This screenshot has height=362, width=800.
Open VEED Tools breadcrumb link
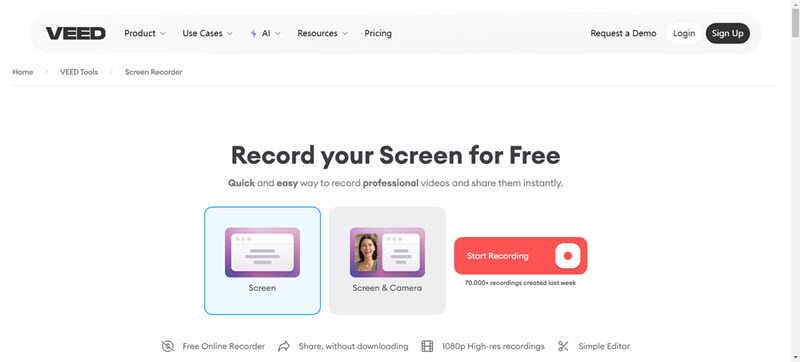(79, 72)
